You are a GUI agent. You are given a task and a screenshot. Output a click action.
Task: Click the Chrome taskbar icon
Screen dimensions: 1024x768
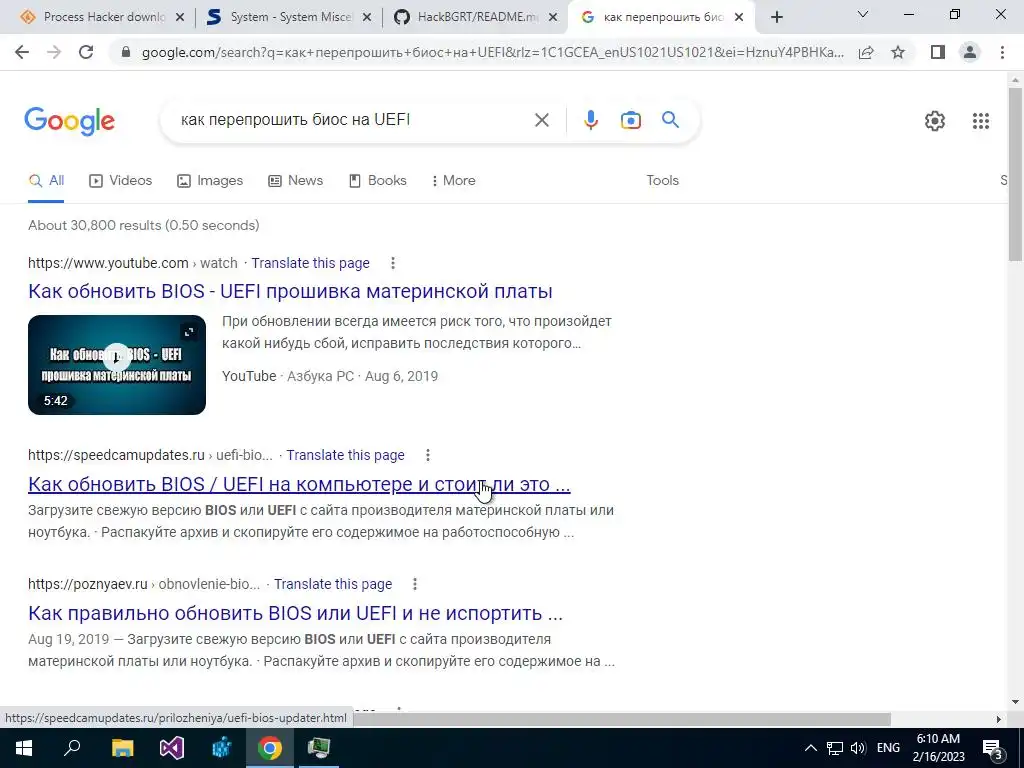269,748
